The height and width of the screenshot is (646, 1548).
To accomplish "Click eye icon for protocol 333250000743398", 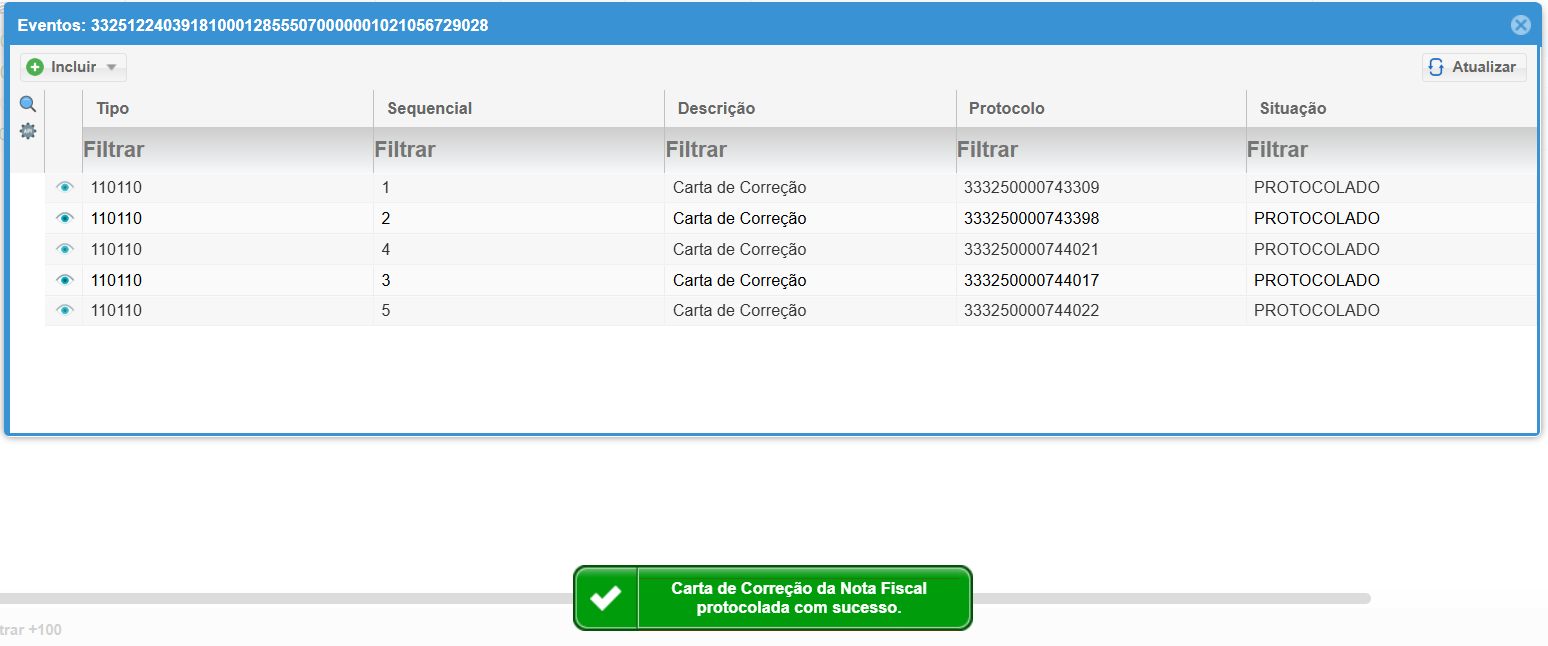I will pyautogui.click(x=65, y=218).
